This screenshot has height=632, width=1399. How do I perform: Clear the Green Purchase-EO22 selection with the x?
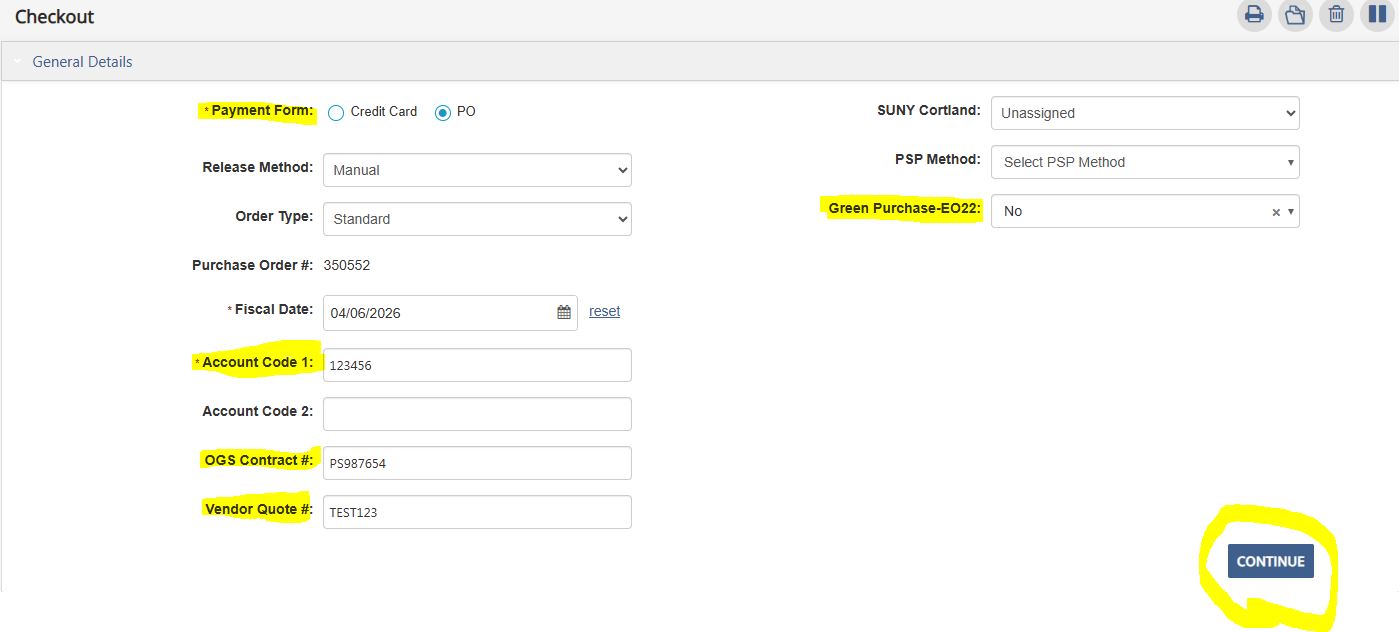point(1275,211)
